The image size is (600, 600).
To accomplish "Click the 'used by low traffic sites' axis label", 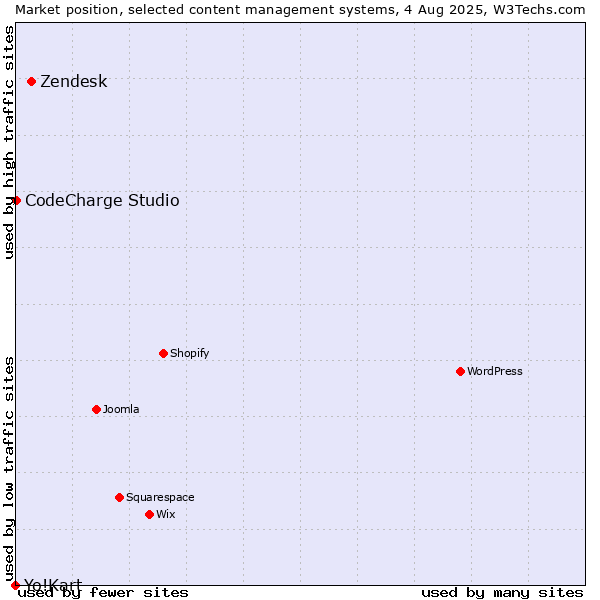I will click(8, 469).
